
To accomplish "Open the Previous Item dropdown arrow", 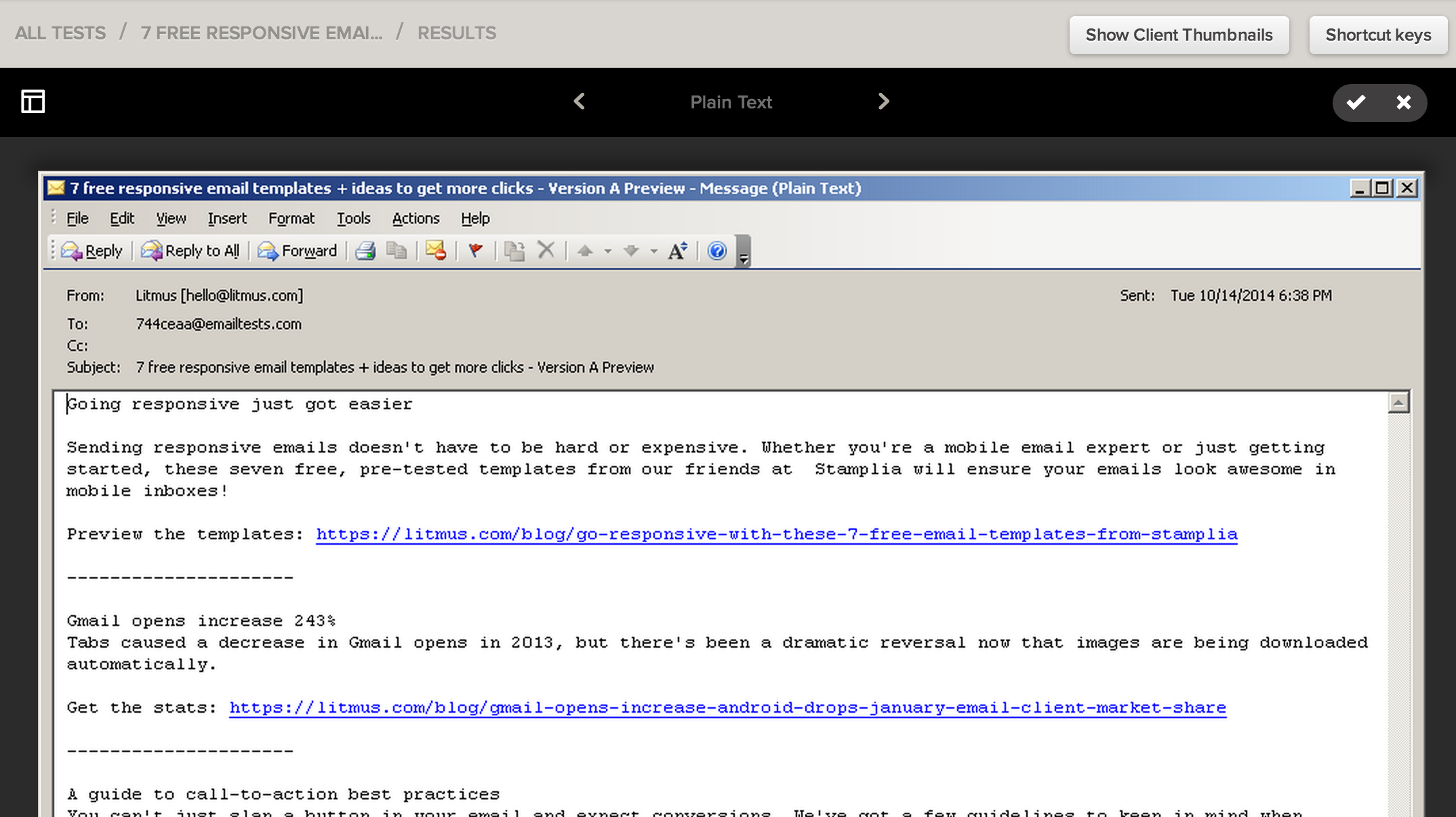I will click(608, 251).
